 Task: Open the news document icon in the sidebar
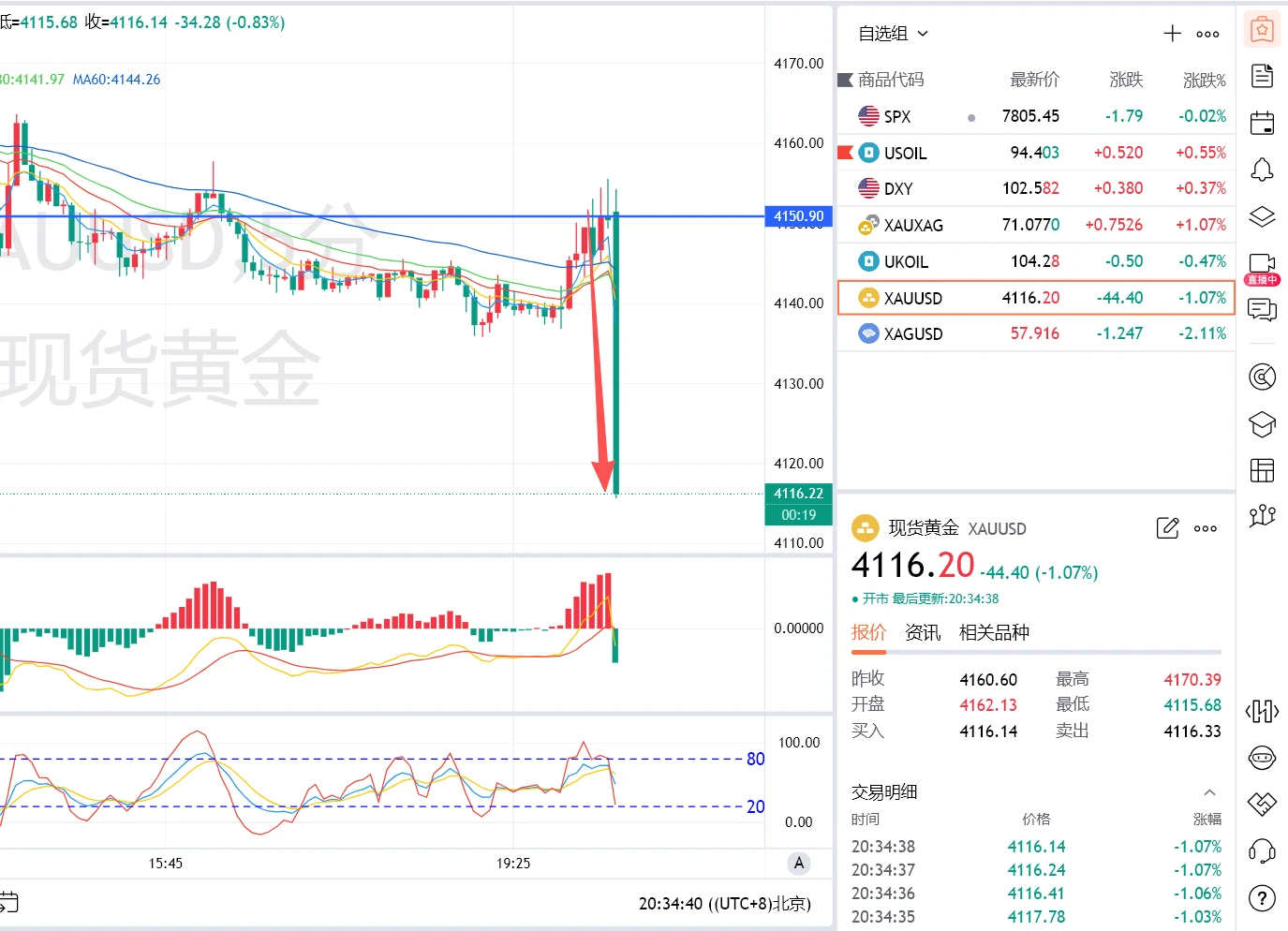(x=1262, y=76)
